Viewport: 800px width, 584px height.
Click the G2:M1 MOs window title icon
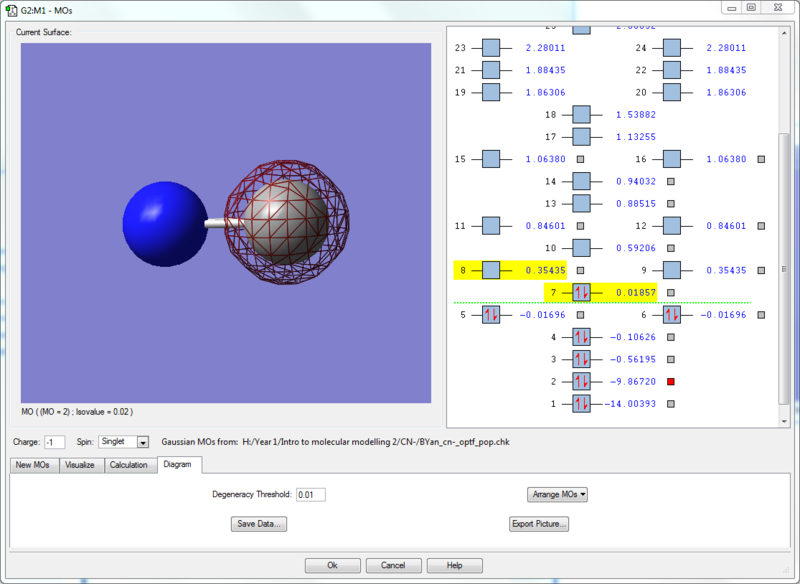click(x=12, y=10)
